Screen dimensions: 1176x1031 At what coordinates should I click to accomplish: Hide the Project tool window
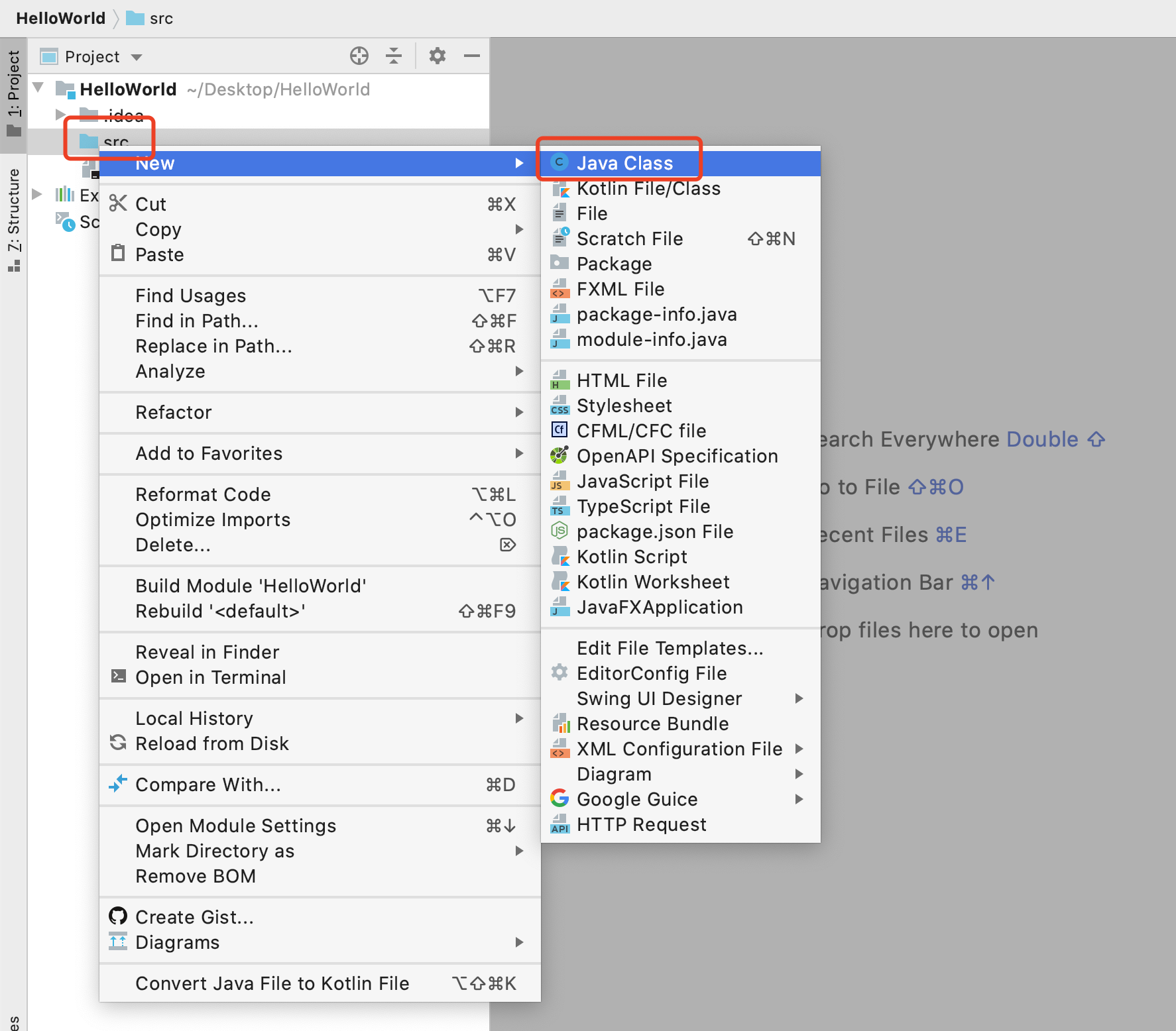472,56
